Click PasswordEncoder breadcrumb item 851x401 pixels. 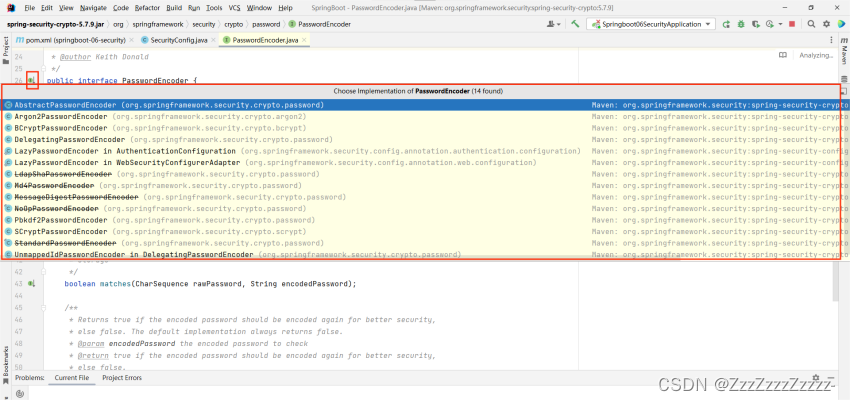320,24
